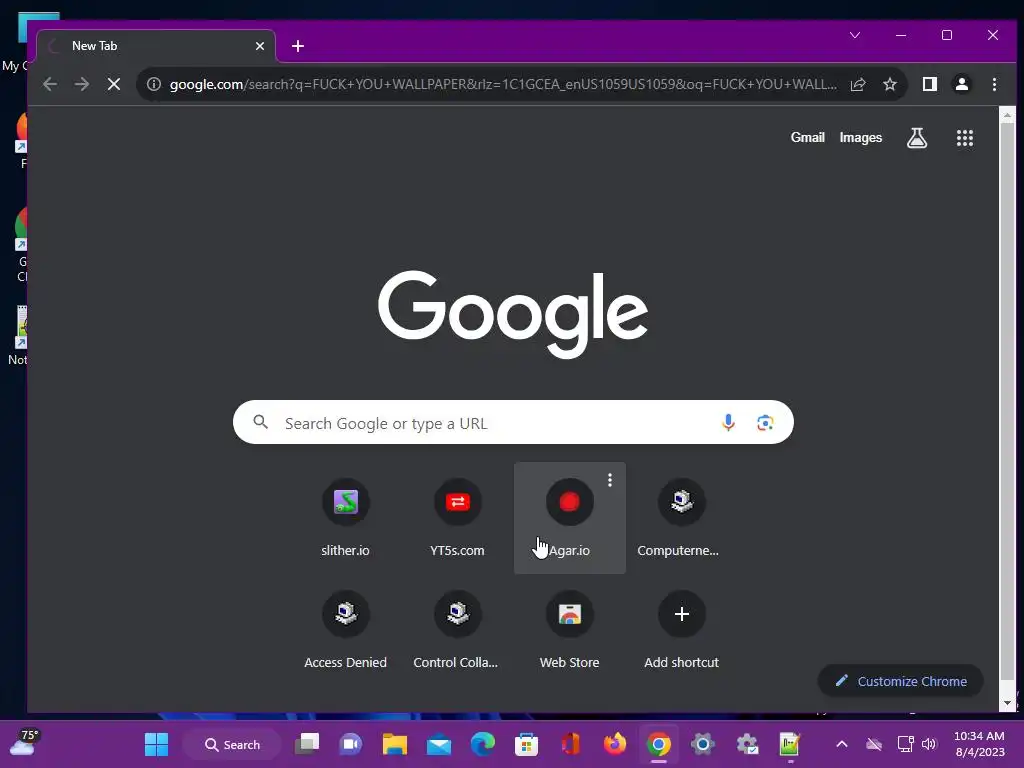
Task: Launch Firefox from taskbar
Action: click(615, 744)
